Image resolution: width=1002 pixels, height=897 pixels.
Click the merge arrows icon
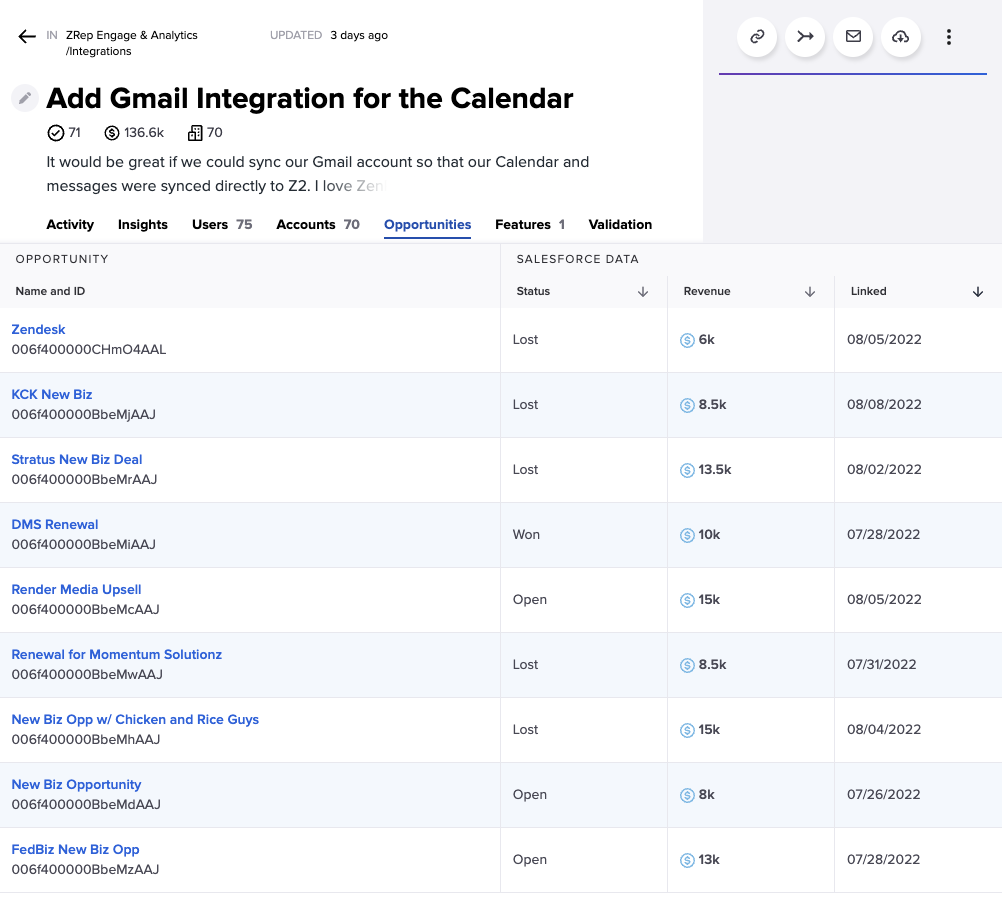(805, 37)
